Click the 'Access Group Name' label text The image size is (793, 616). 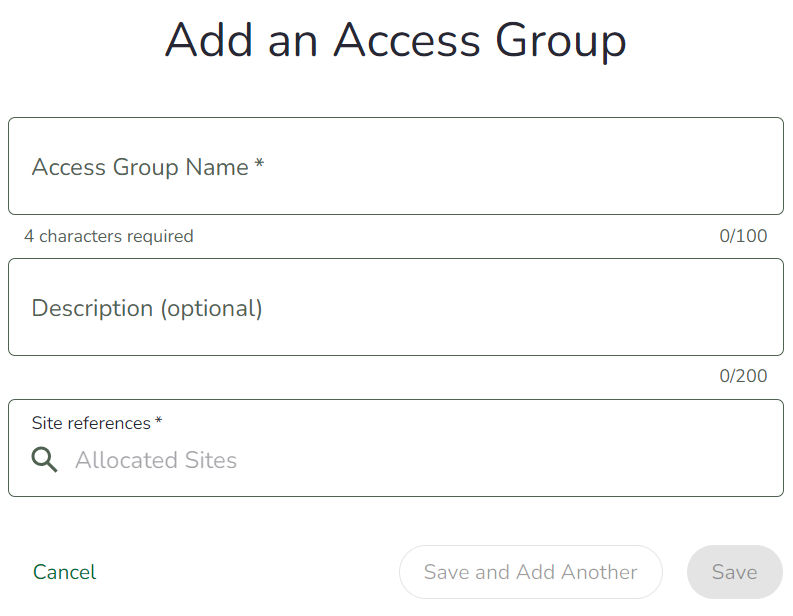tap(140, 167)
